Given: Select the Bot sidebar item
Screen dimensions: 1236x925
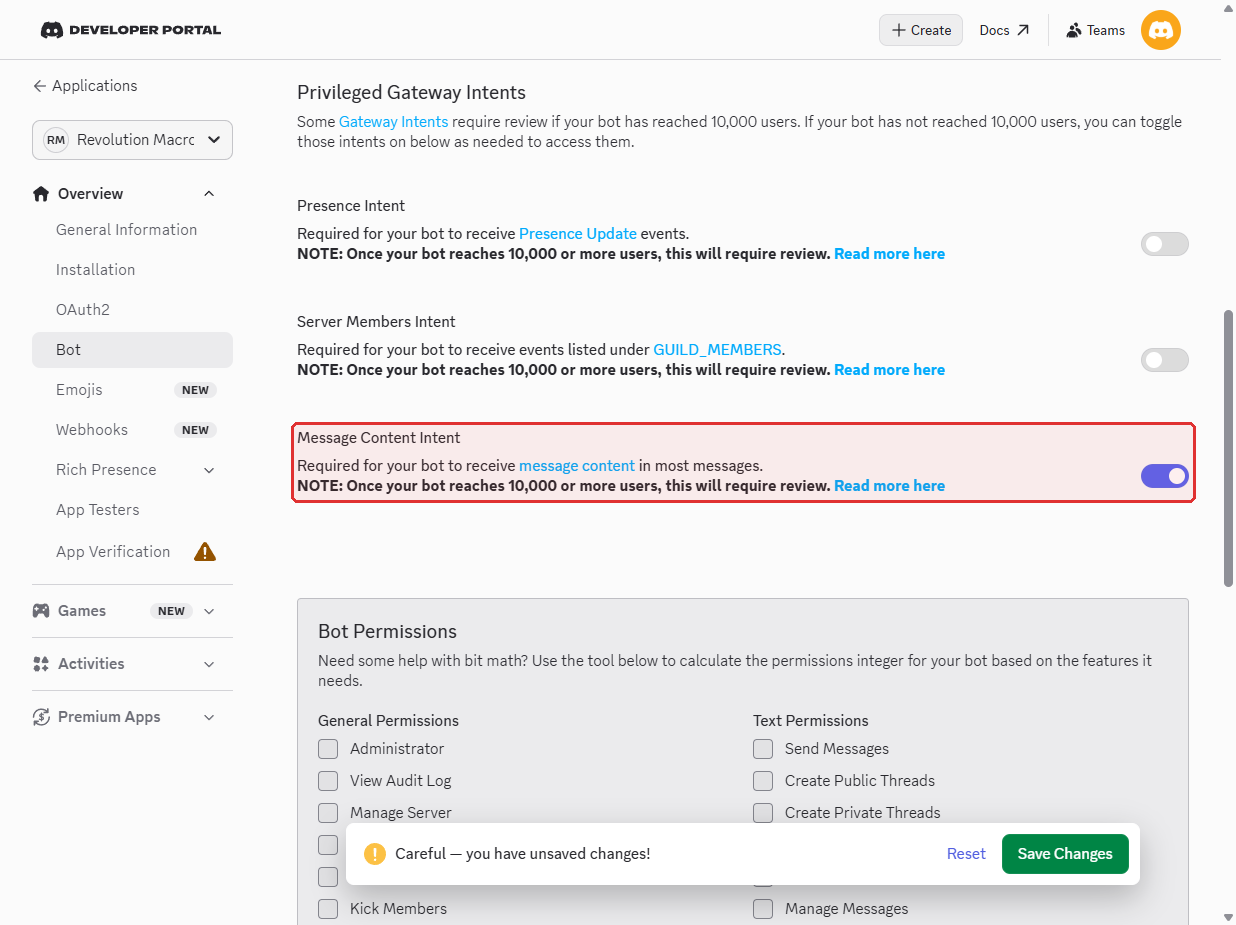Looking at the screenshot, I should coord(132,350).
